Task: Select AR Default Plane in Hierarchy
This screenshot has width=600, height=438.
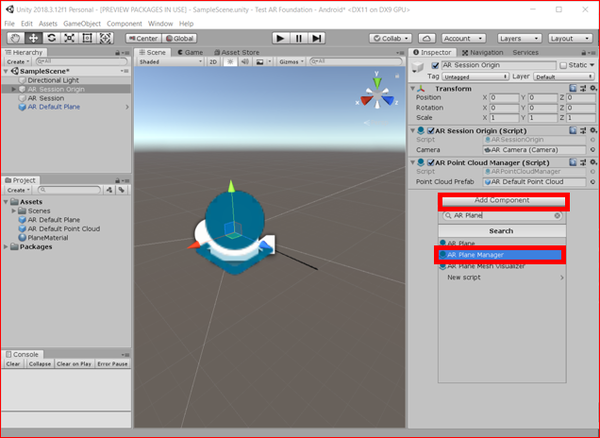Action: pos(54,107)
